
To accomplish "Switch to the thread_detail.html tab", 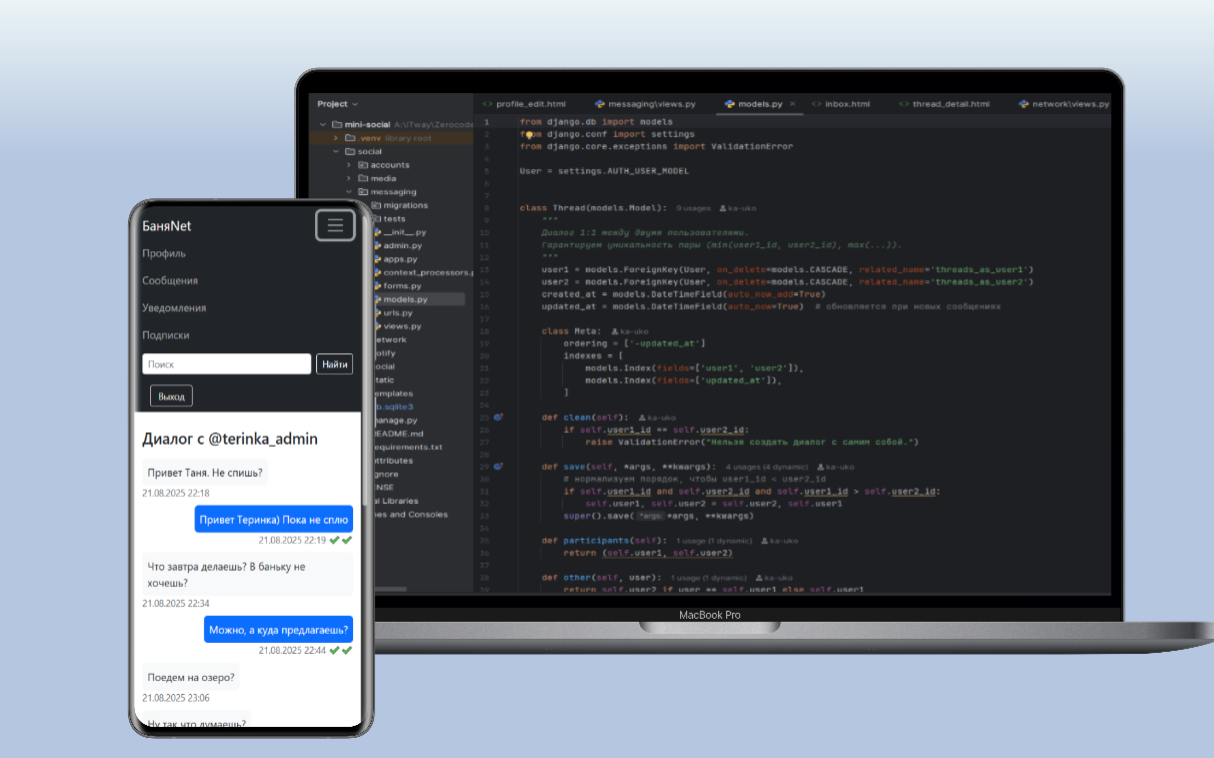I will coord(944,104).
